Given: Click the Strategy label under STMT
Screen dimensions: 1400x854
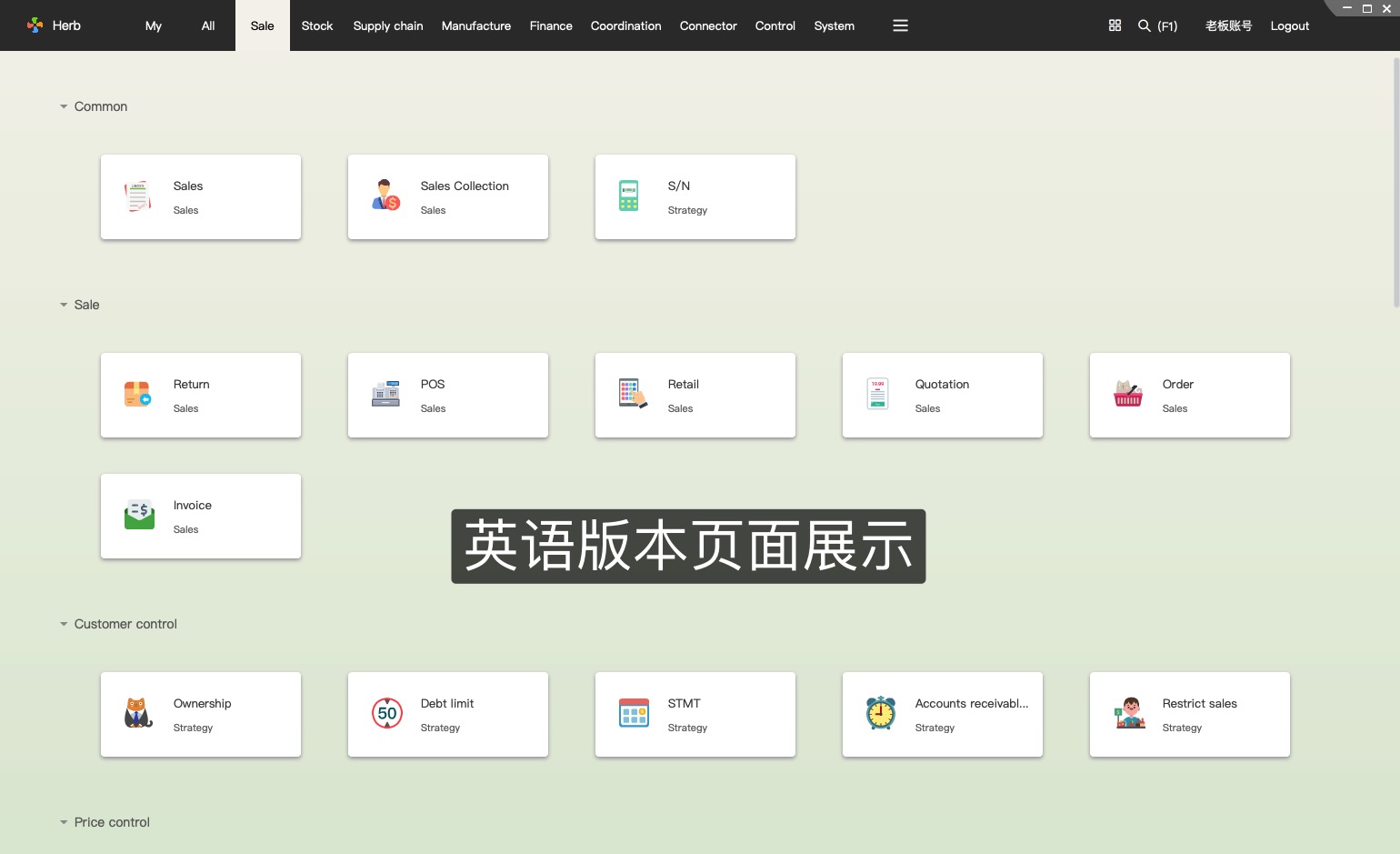Looking at the screenshot, I should tap(687, 728).
